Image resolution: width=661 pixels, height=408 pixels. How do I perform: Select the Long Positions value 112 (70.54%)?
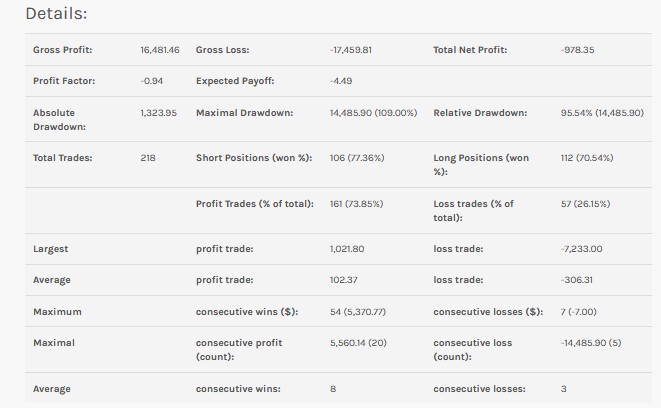coord(587,157)
